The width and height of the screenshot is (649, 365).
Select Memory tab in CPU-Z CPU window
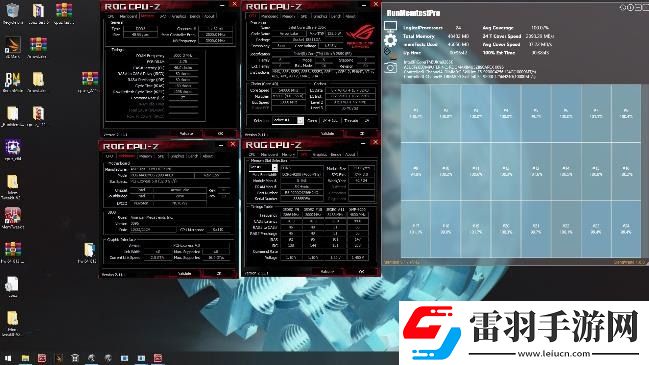click(288, 17)
